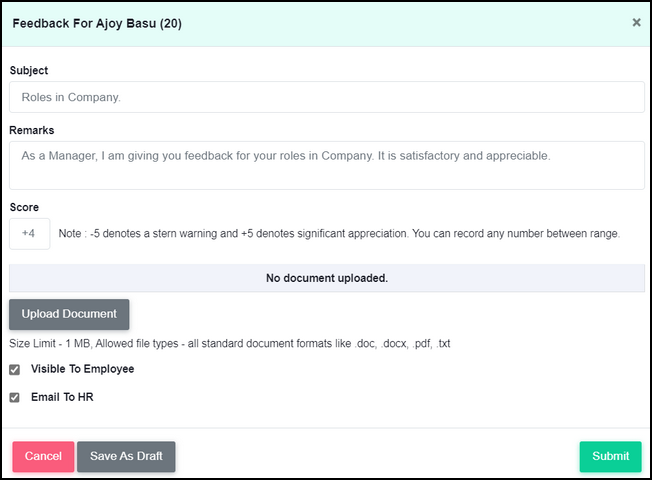Click the Subject field label
652x480 pixels.
(x=29, y=70)
